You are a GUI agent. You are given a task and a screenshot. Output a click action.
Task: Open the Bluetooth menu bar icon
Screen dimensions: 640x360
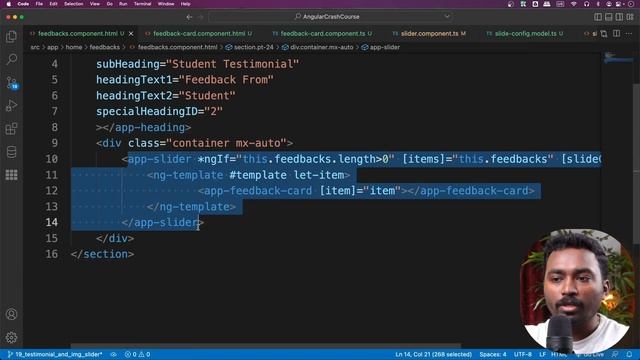coord(598,4)
